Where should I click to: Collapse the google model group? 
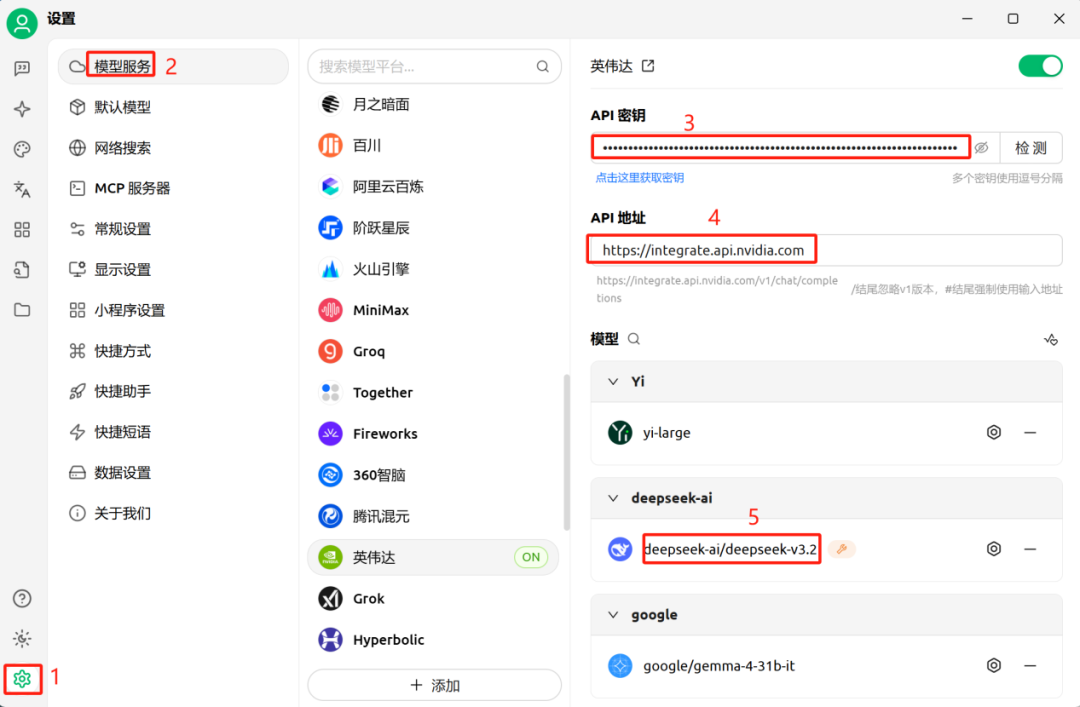[x=613, y=615]
